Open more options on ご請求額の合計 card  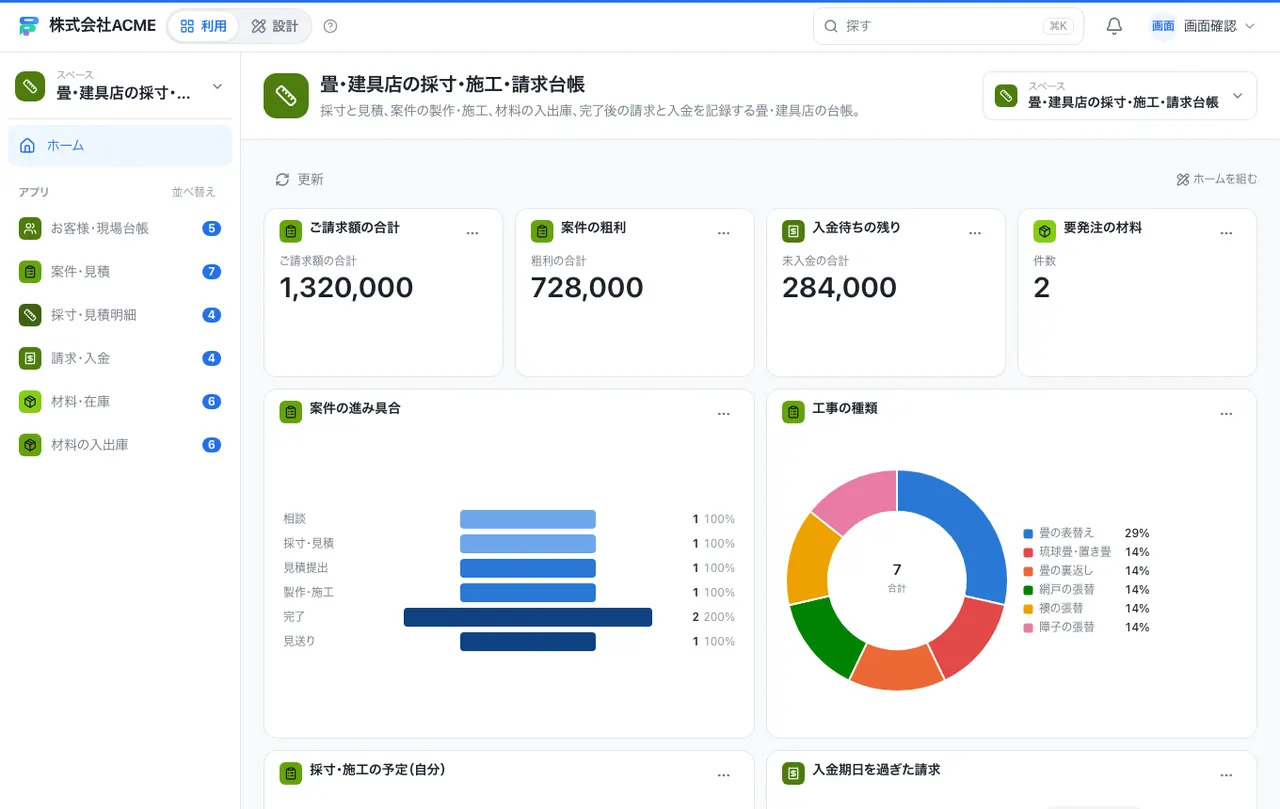click(473, 232)
